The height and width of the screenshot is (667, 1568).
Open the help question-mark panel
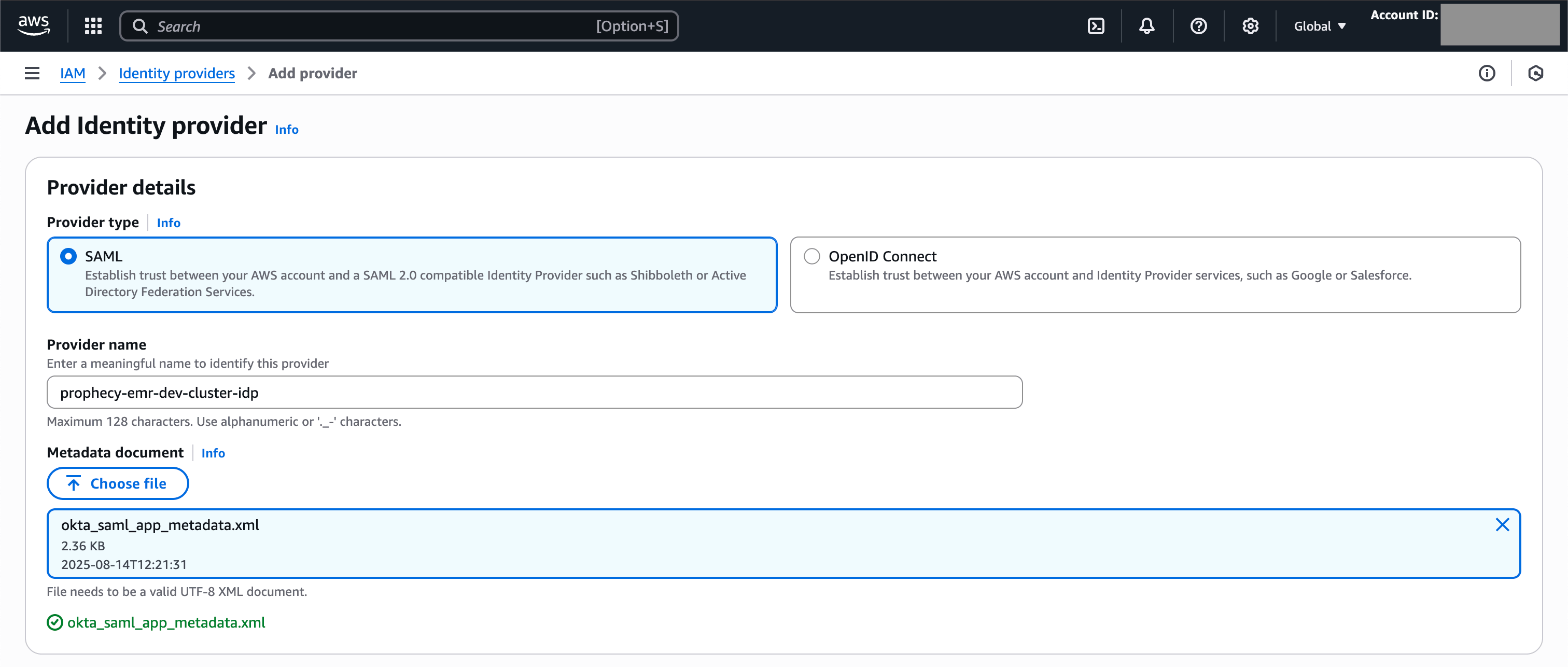[1198, 25]
